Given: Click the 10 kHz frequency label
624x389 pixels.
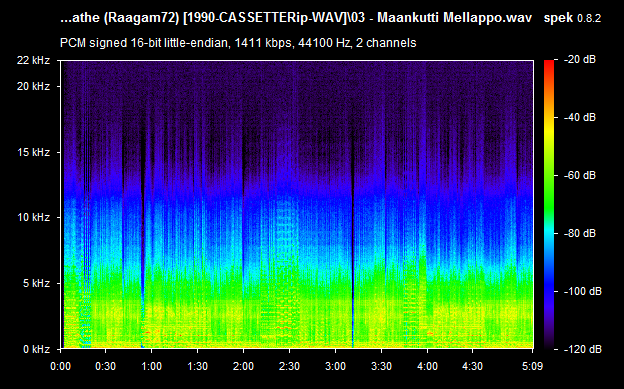Looking at the screenshot, I should [33, 217].
